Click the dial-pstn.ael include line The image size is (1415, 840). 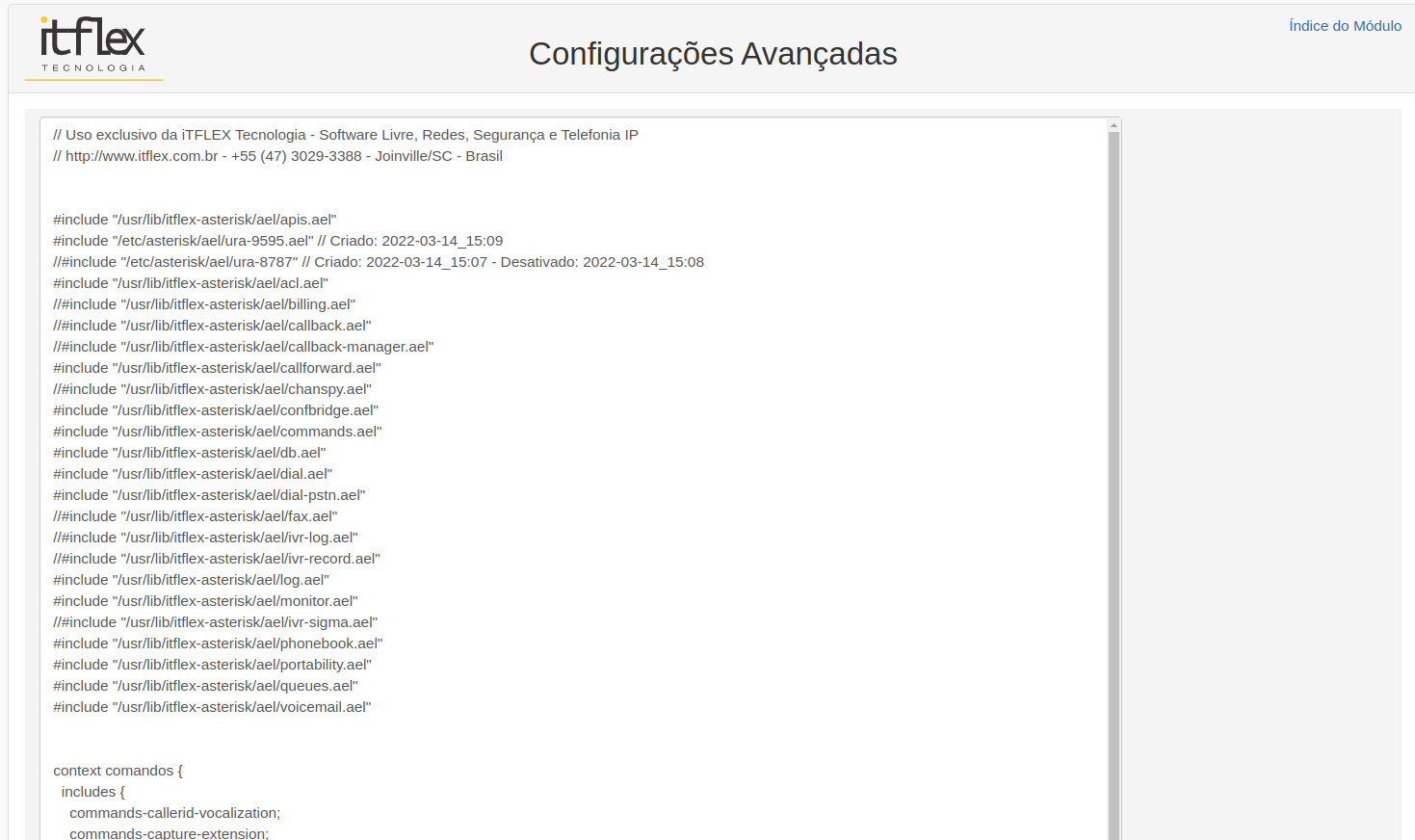tap(209, 495)
